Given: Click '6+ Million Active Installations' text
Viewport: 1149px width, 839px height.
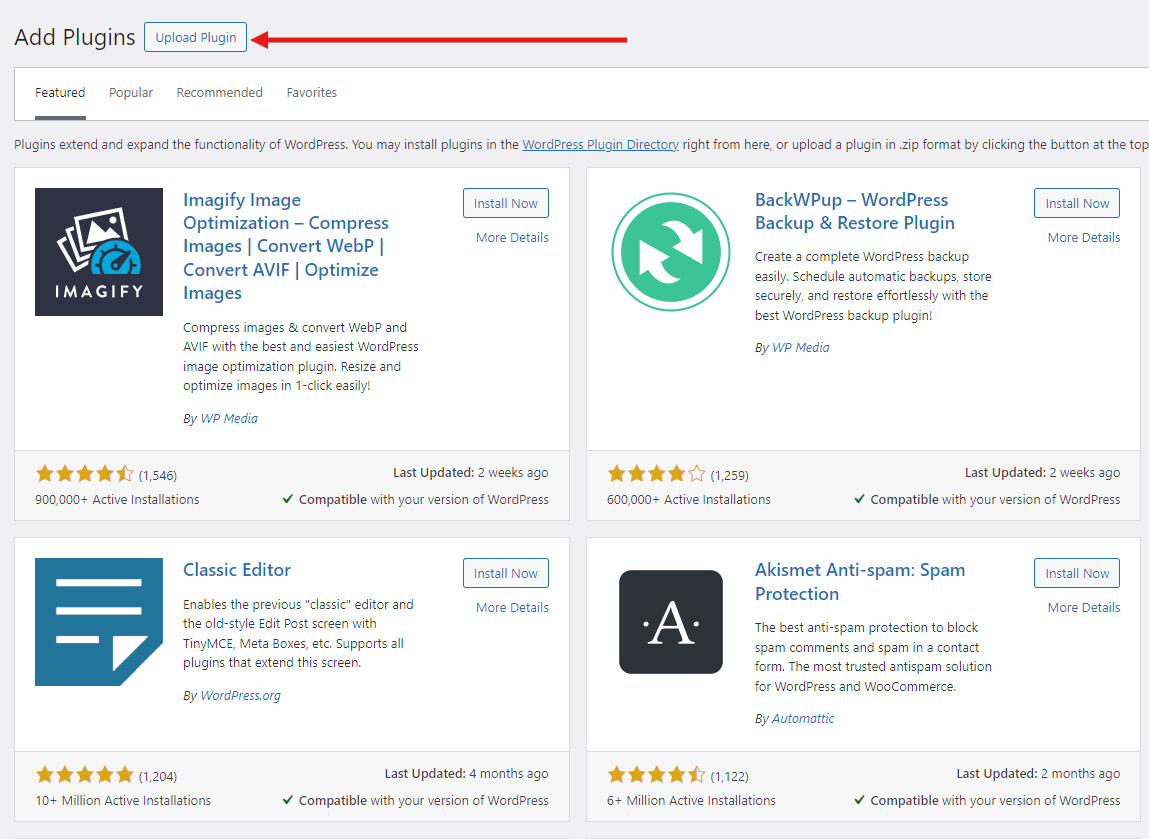Looking at the screenshot, I should click(x=691, y=800).
